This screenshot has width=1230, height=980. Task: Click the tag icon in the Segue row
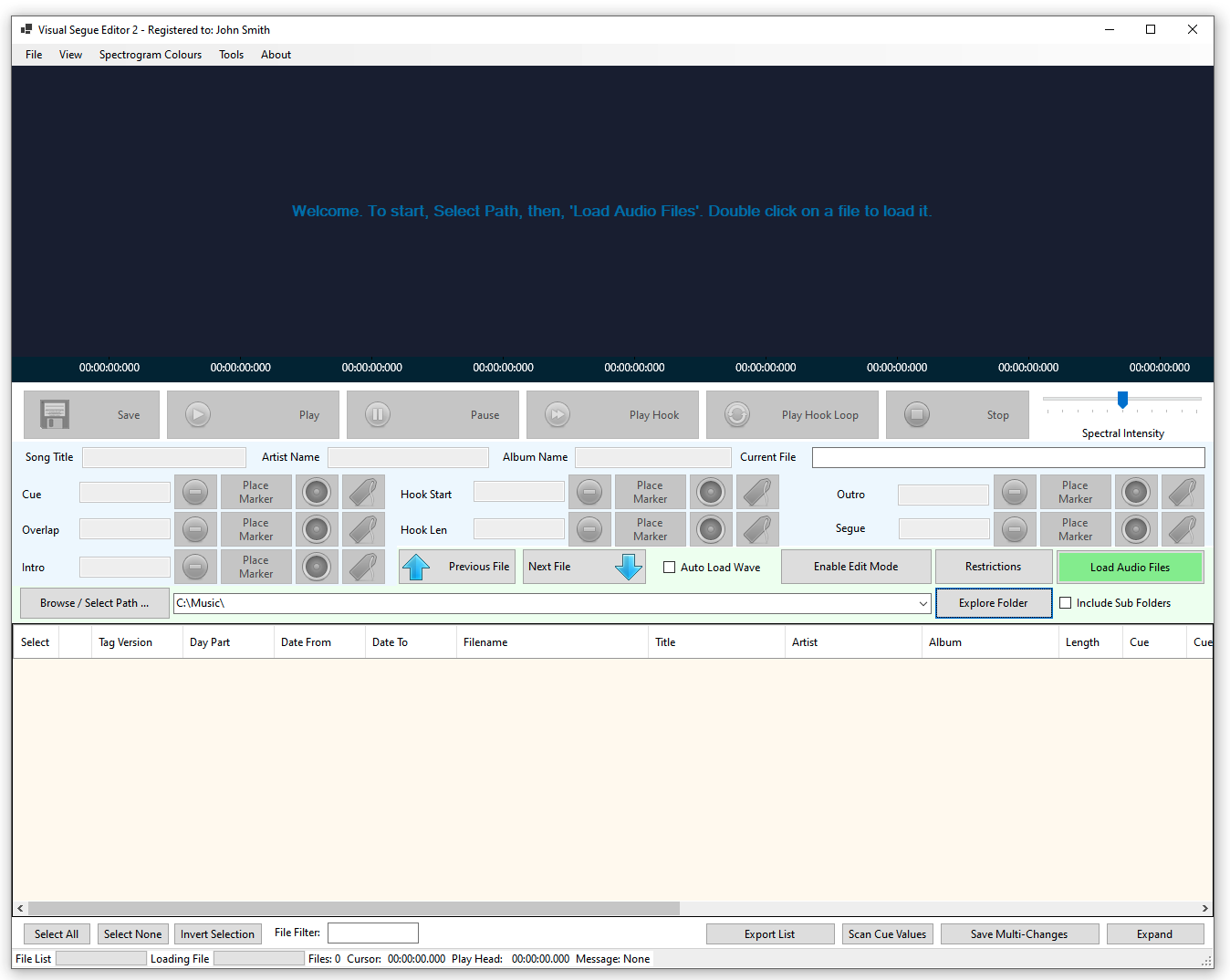(x=1183, y=529)
